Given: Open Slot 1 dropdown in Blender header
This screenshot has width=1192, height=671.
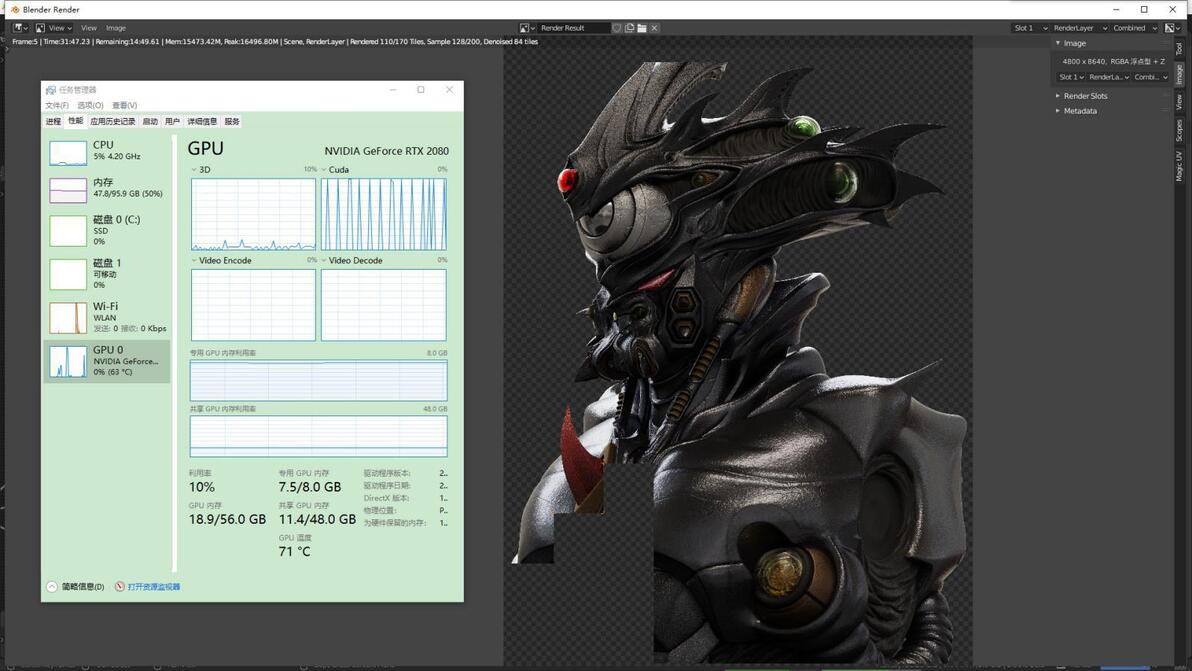Looking at the screenshot, I should point(1030,28).
